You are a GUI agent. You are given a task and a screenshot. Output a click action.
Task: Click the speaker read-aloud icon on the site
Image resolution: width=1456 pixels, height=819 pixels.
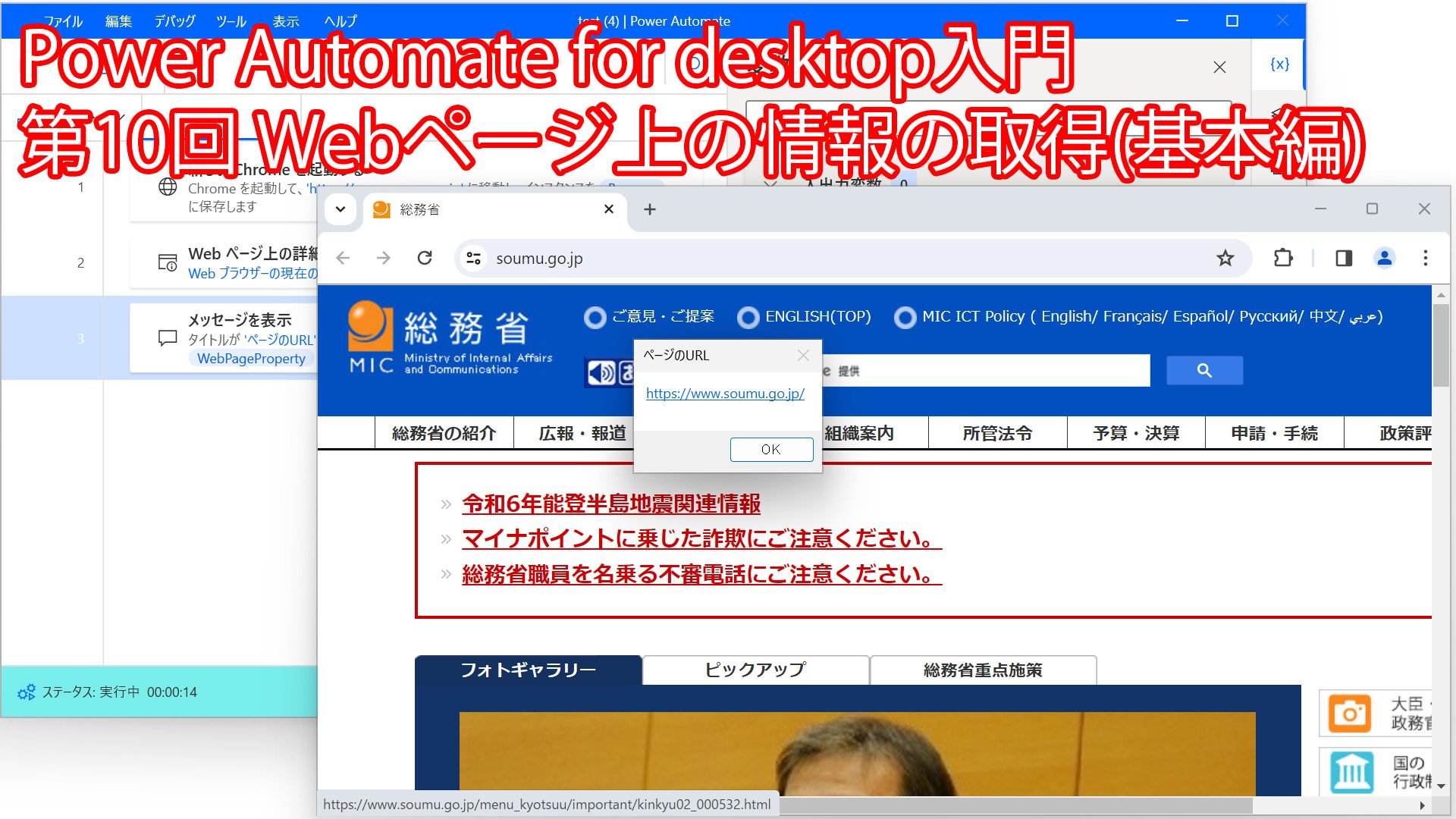click(x=602, y=372)
